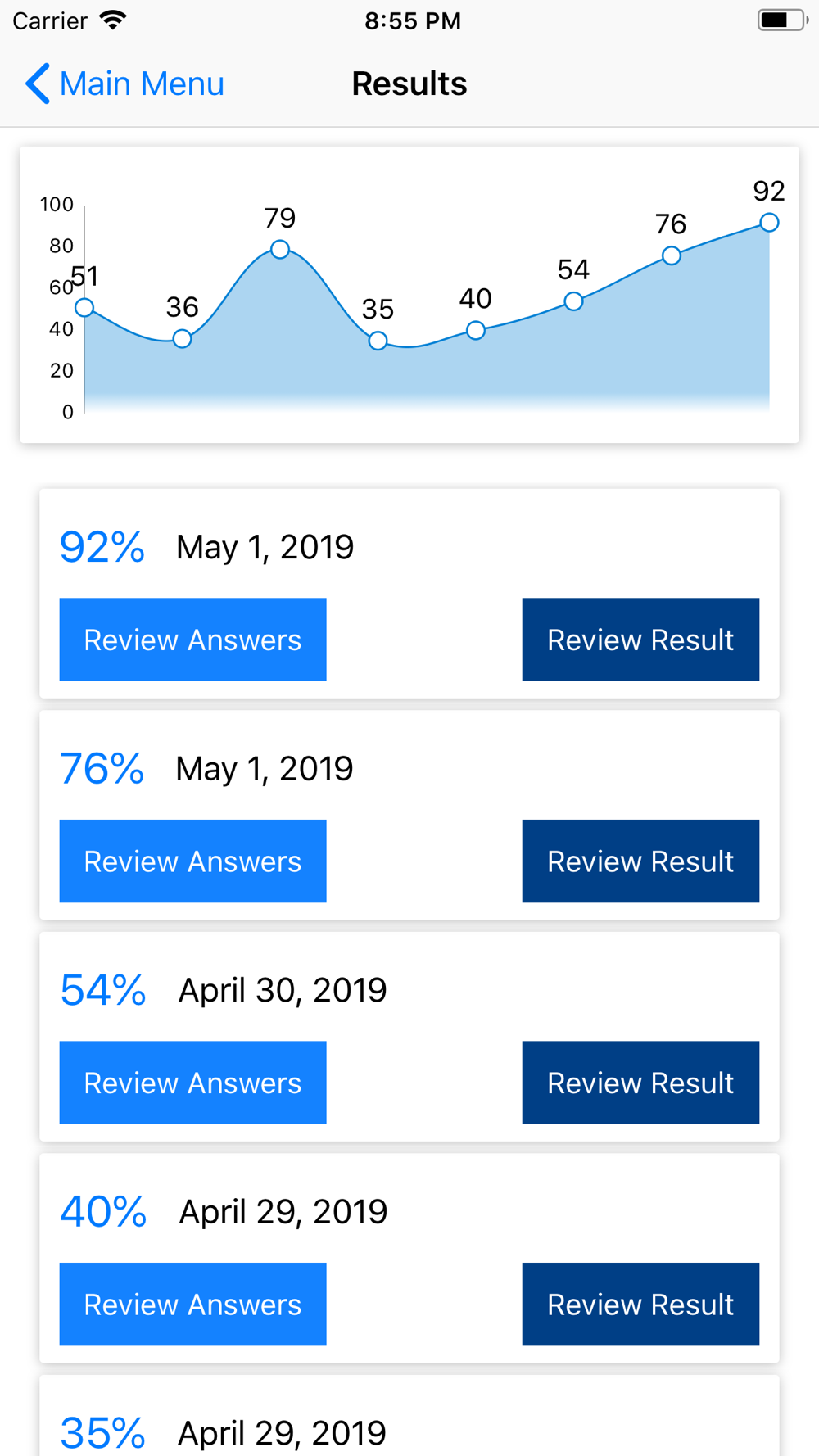Image resolution: width=819 pixels, height=1456 pixels.
Task: Review Result for the 92% test
Action: click(640, 640)
